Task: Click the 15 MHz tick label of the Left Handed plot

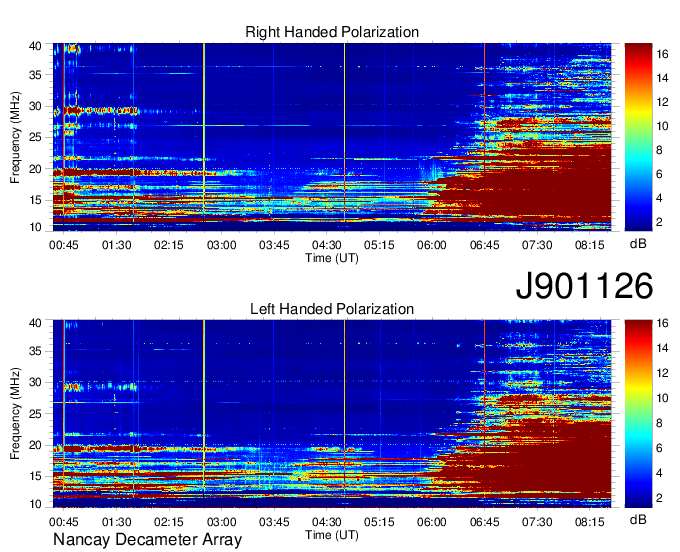Action: 36,476
